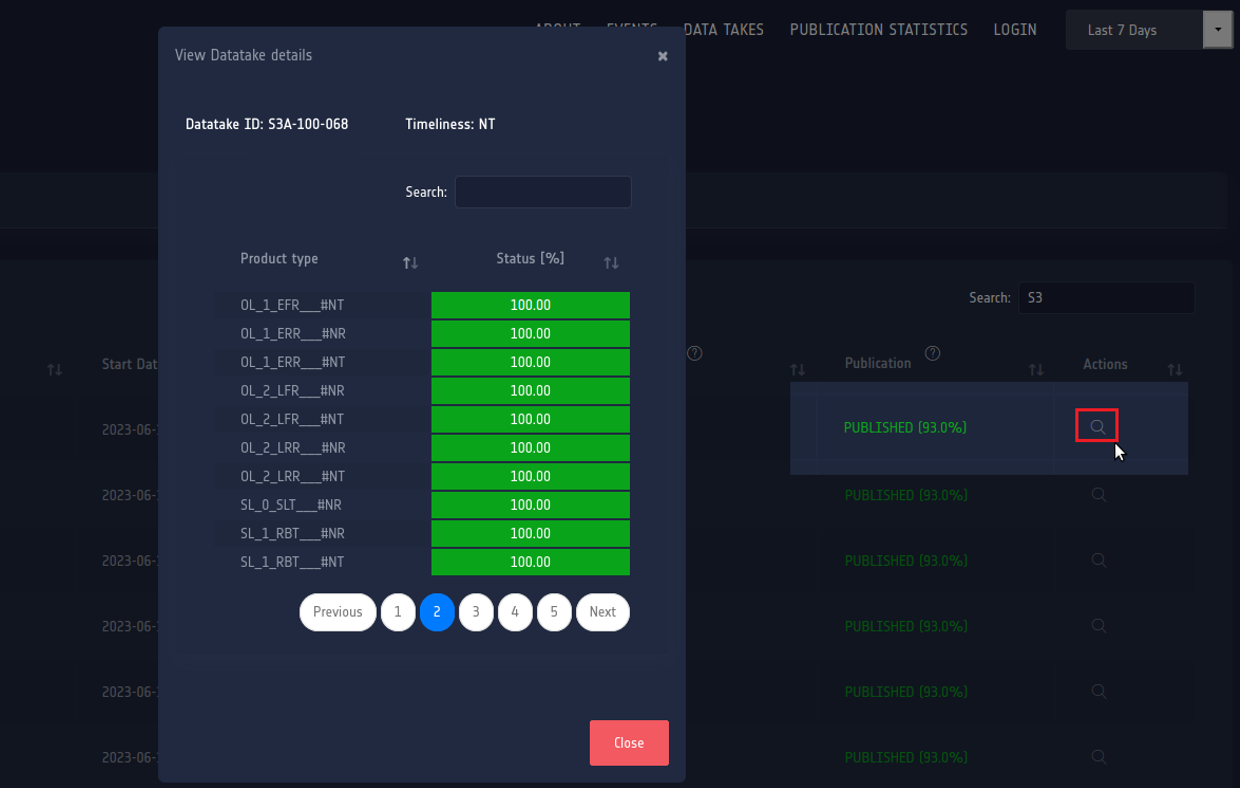Screen dimensions: 1240x788
Task: Click the OL_2_LFR___#NT product row
Action: click(x=421, y=419)
